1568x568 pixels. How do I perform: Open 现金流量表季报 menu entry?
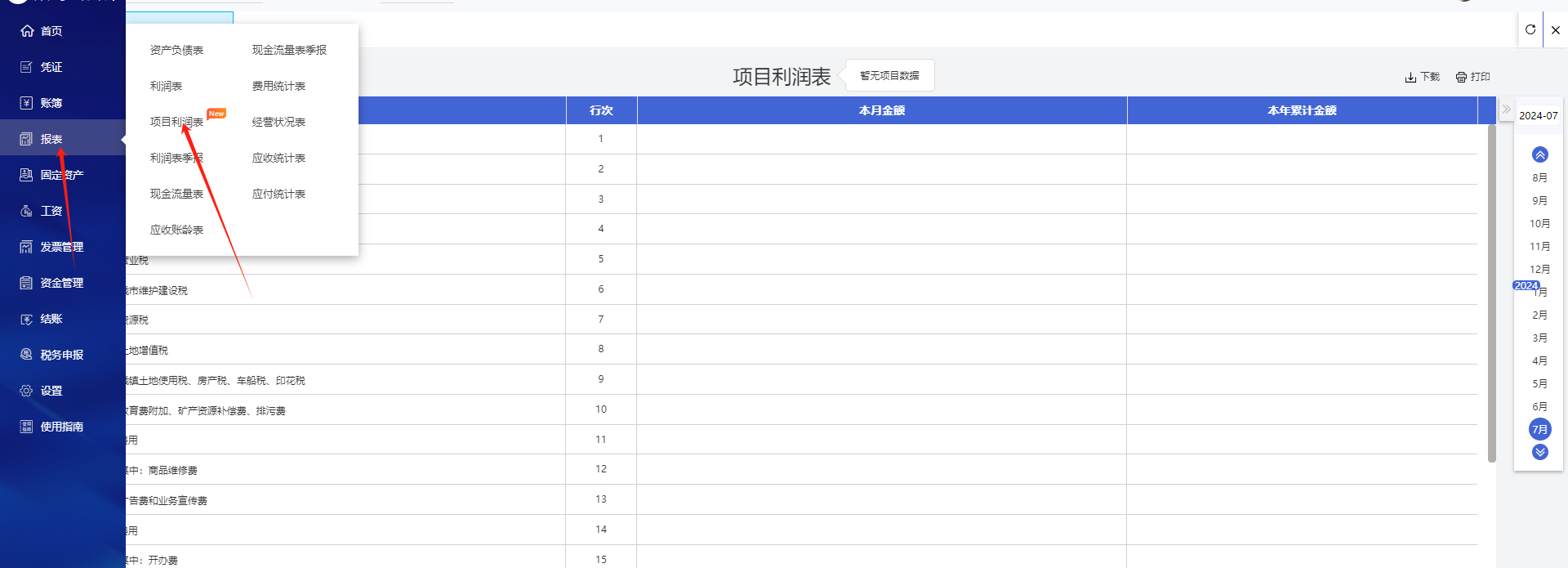(x=289, y=51)
